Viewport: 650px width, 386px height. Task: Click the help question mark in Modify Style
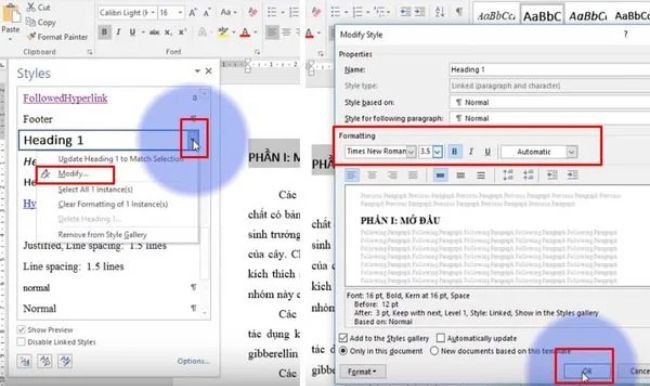626,35
